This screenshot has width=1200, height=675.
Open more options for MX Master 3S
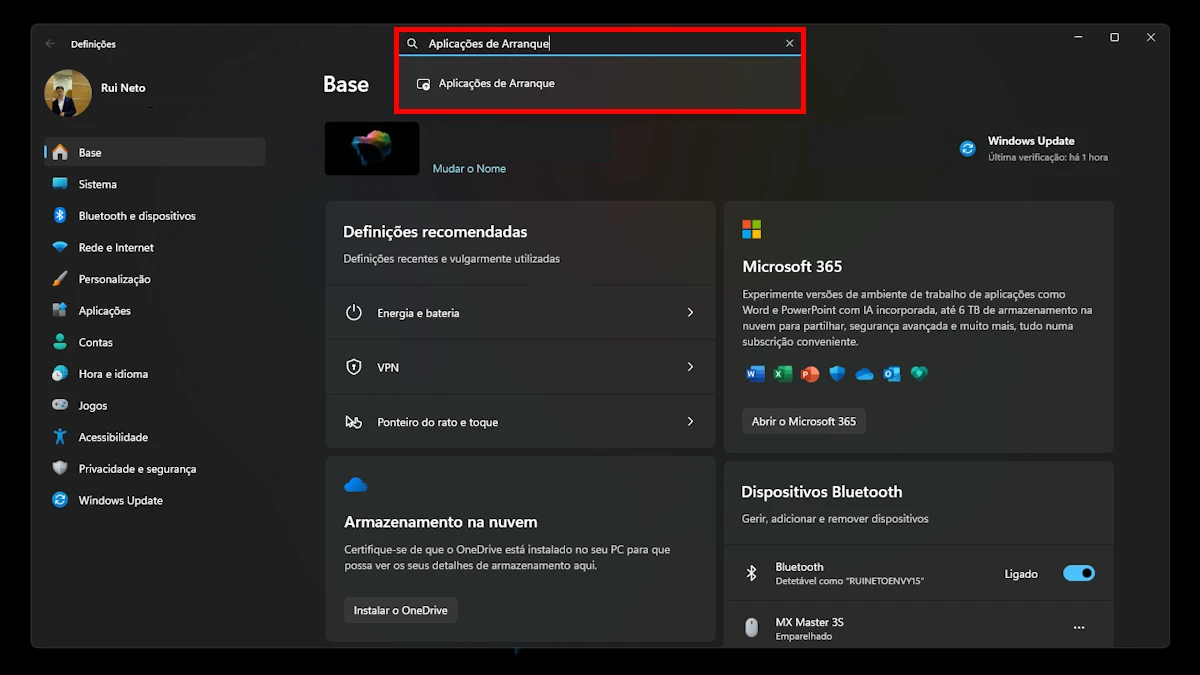tap(1079, 628)
